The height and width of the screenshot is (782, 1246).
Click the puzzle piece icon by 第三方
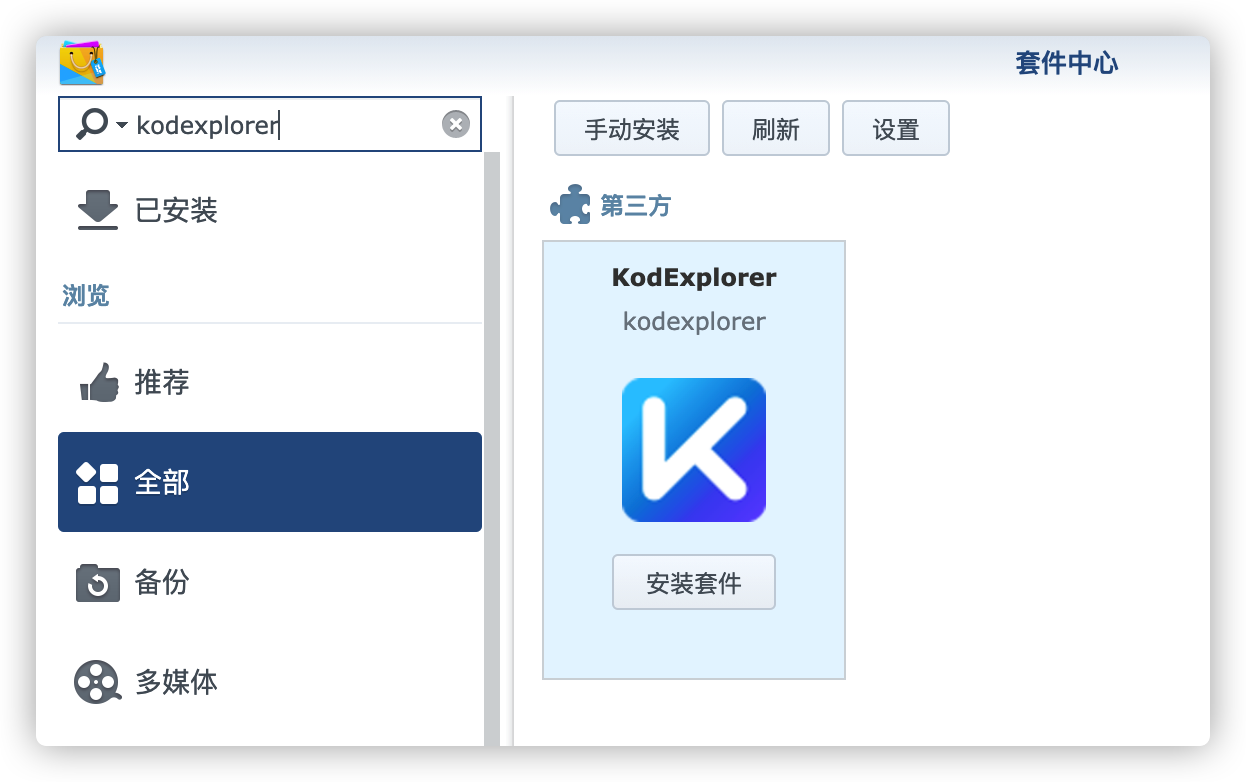(570, 205)
